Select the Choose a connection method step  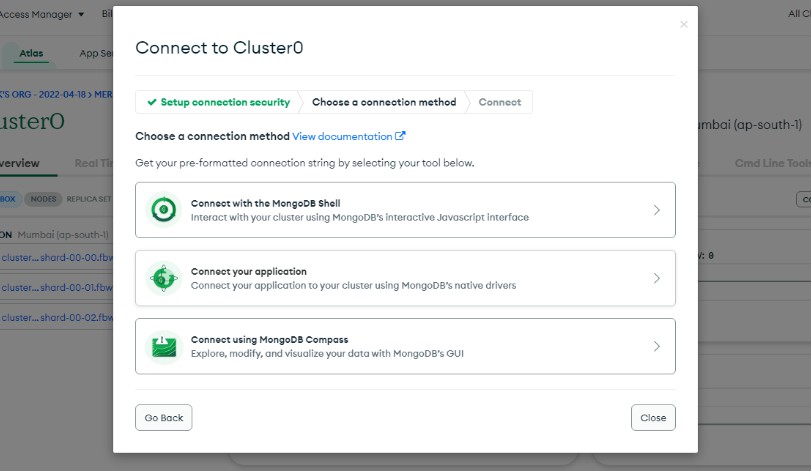coord(384,102)
